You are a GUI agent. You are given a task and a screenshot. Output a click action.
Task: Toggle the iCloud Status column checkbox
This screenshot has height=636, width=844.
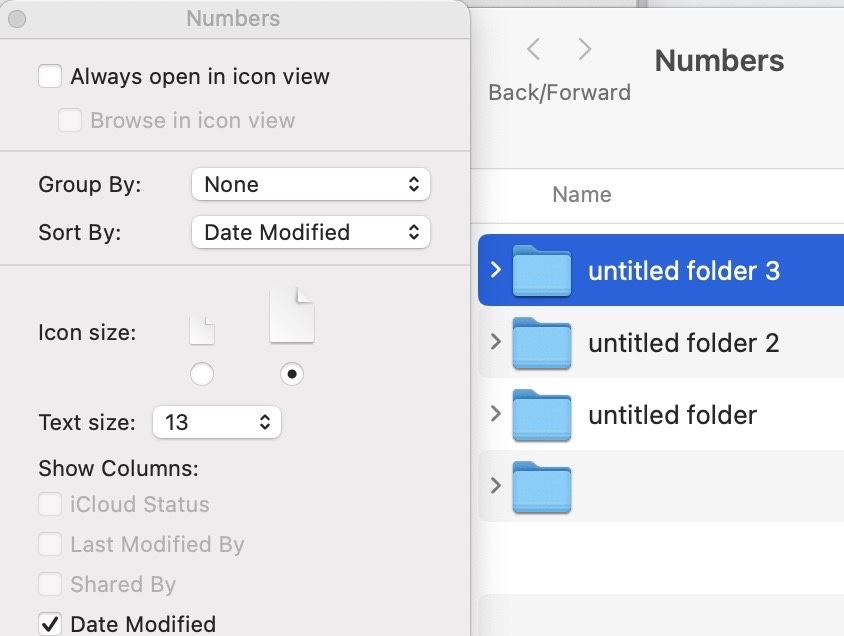pos(50,504)
